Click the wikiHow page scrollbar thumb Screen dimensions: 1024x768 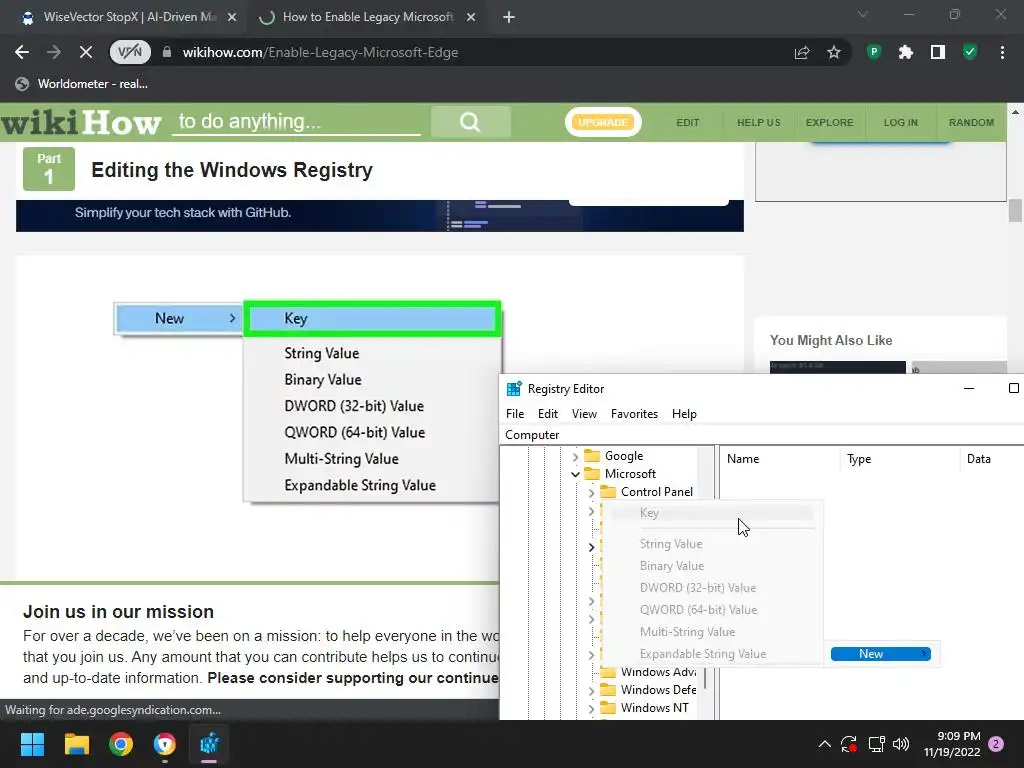(1015, 210)
